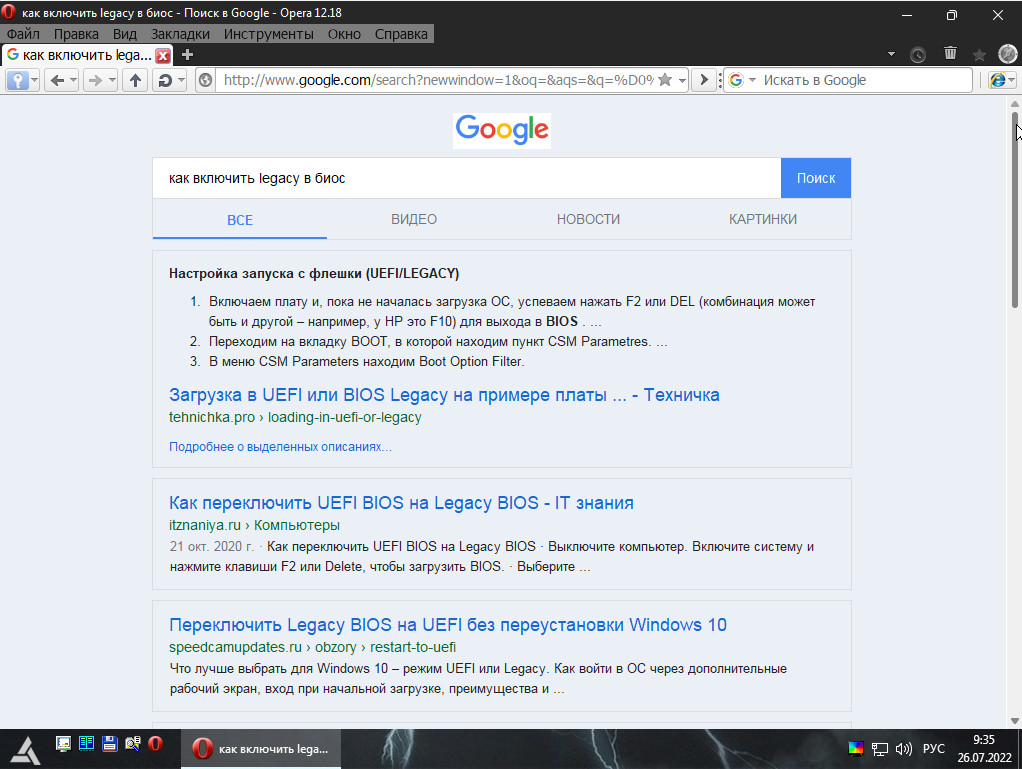
Task: Open the Закладки menu
Action: coord(181,34)
